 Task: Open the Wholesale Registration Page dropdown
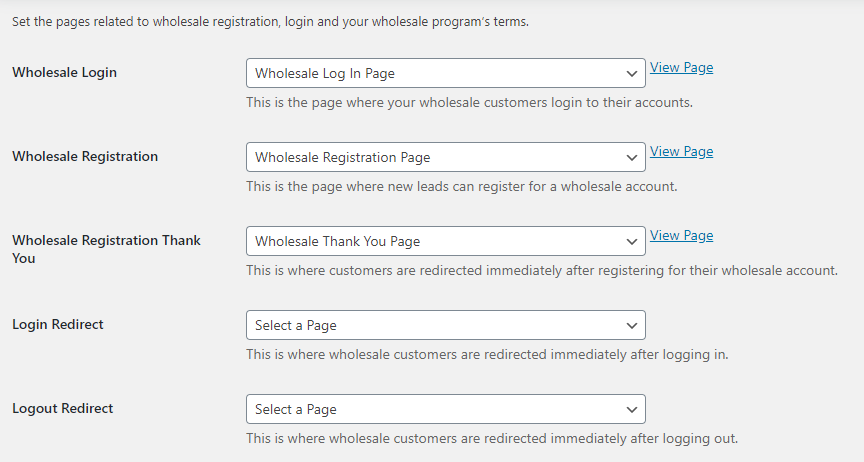click(x=445, y=157)
